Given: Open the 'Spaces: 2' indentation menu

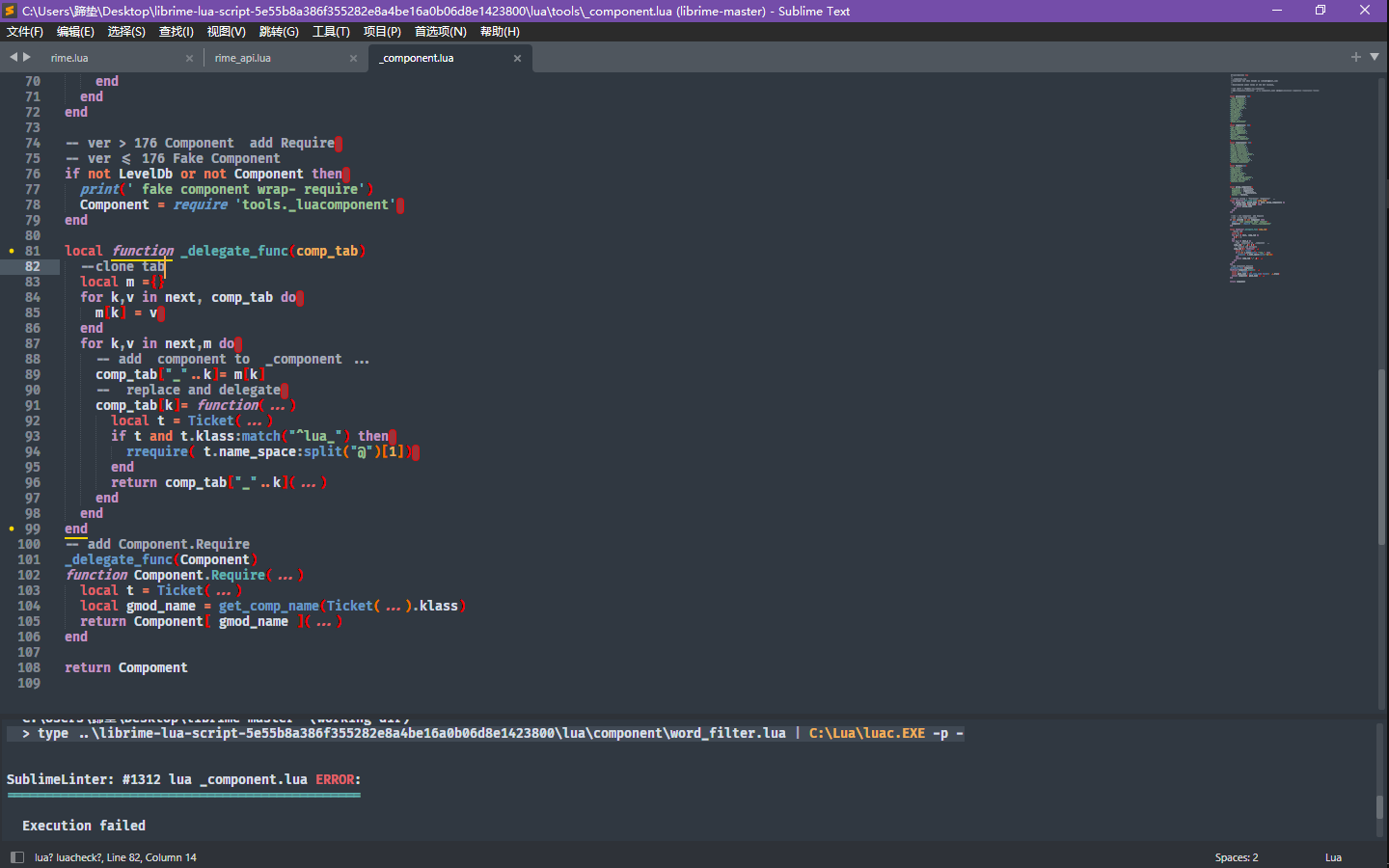Looking at the screenshot, I should [1236, 856].
